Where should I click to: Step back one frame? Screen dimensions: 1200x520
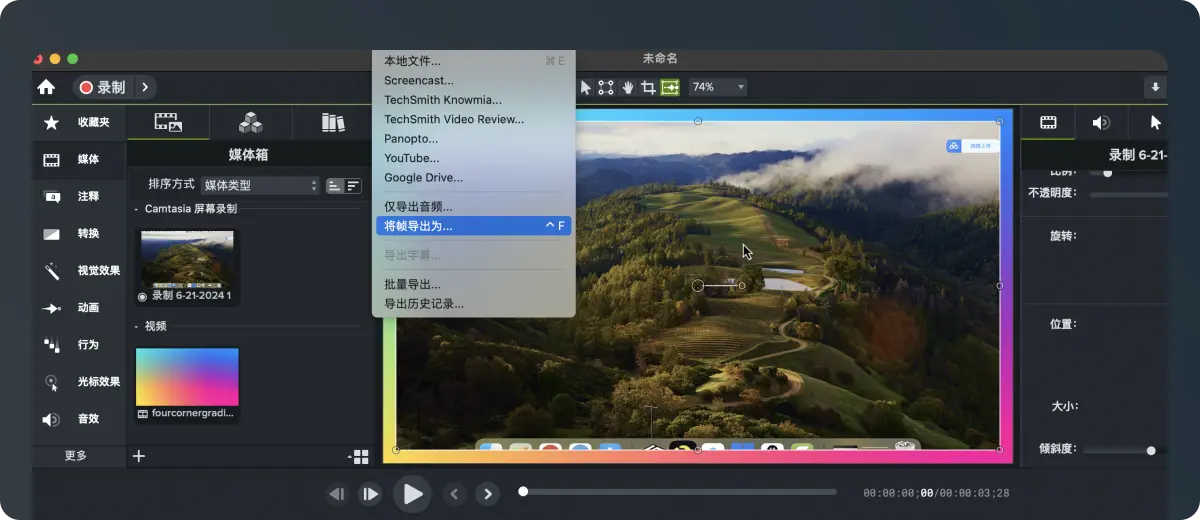[337, 493]
